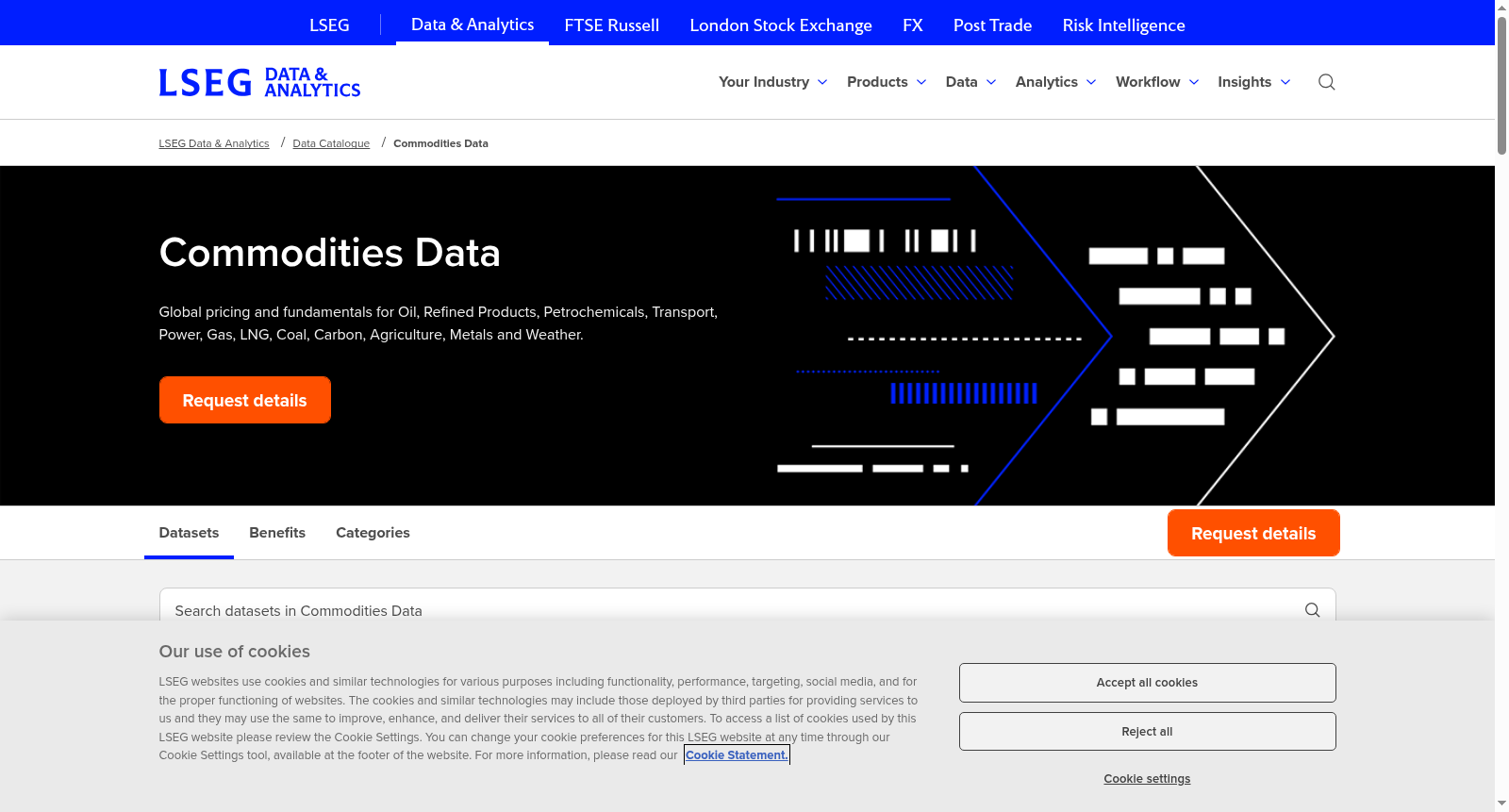Accept all cookies
The height and width of the screenshot is (812, 1509).
point(1147,683)
